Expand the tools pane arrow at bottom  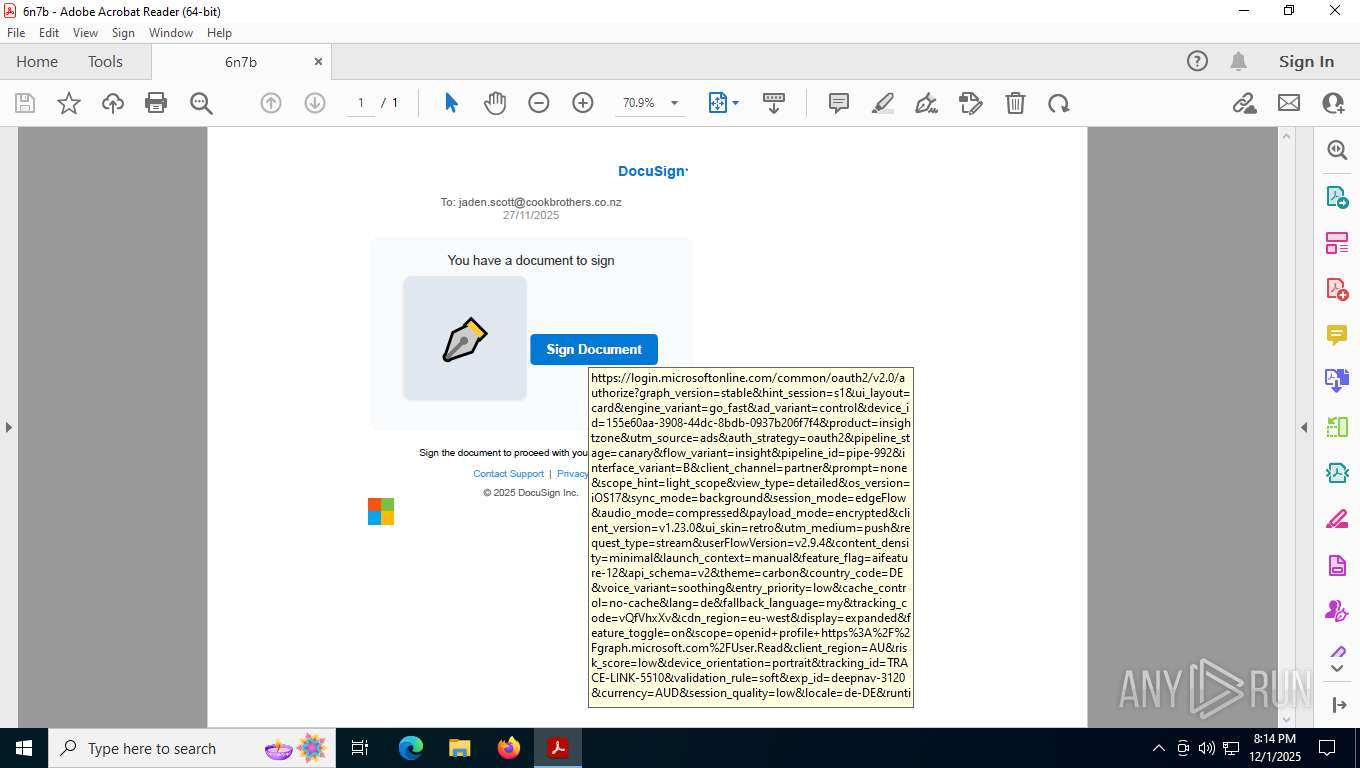pyautogui.click(x=1339, y=705)
